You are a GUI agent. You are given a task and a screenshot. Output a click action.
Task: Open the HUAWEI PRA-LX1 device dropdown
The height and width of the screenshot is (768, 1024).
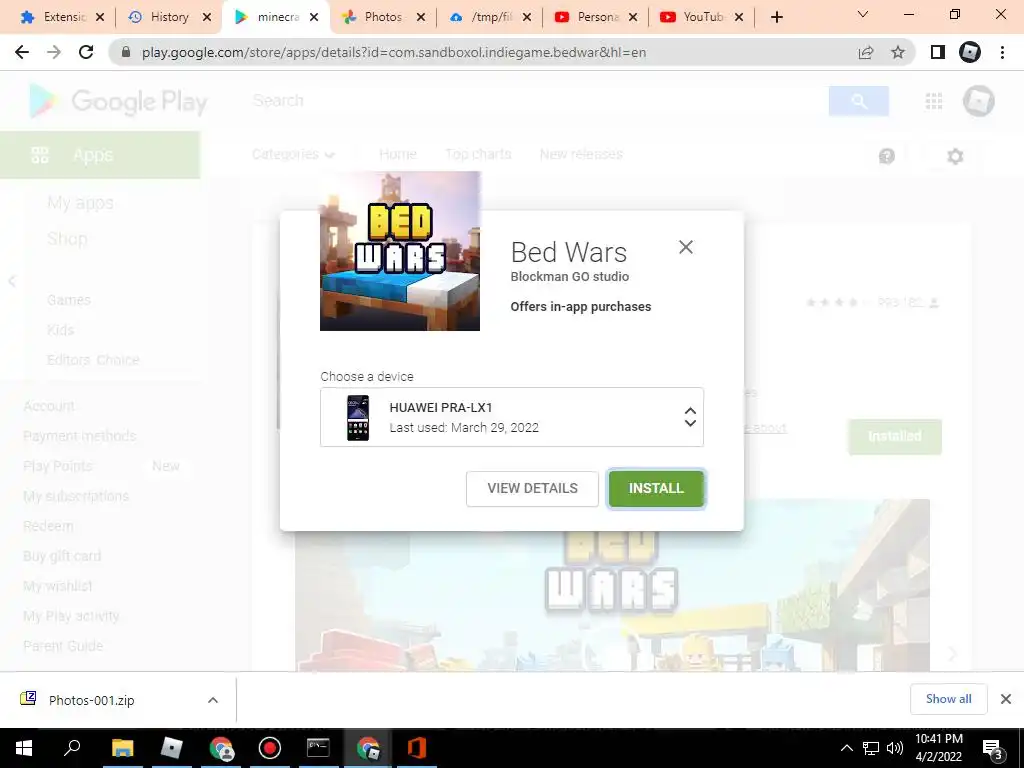[x=512, y=417]
